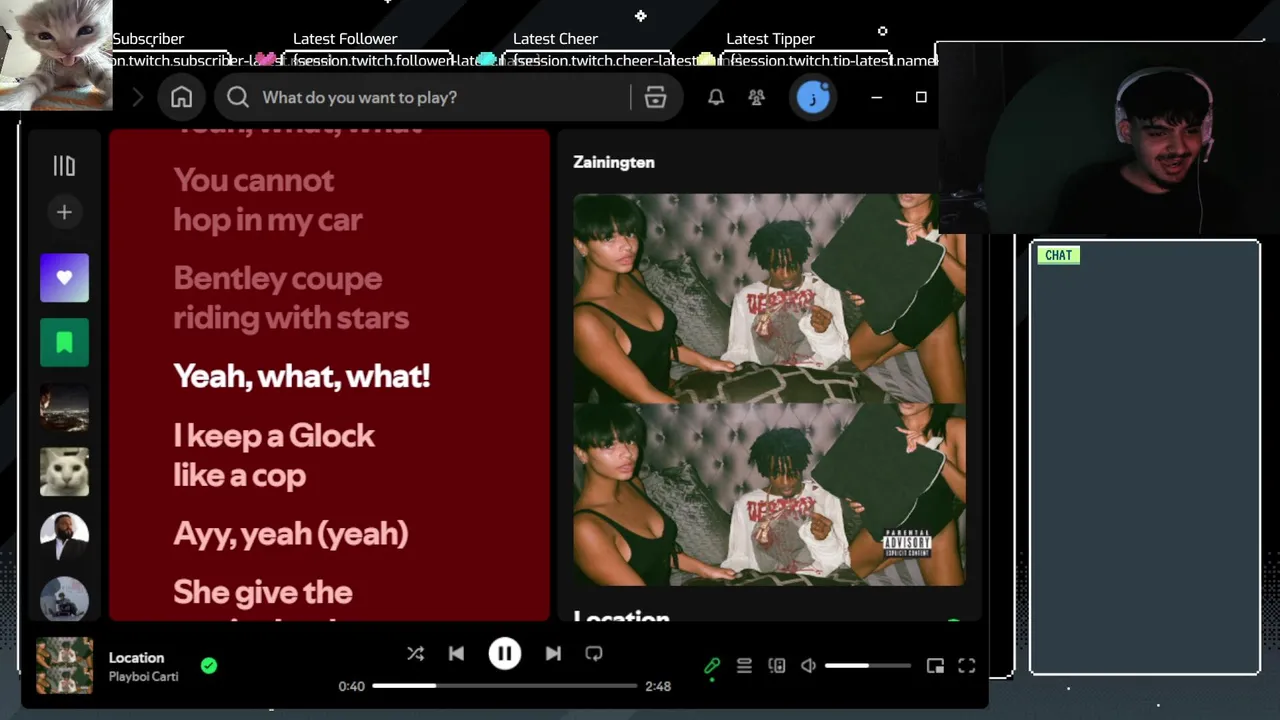The width and height of the screenshot is (1280, 720).
Task: Create a playlist with the plus icon
Action: (64, 212)
